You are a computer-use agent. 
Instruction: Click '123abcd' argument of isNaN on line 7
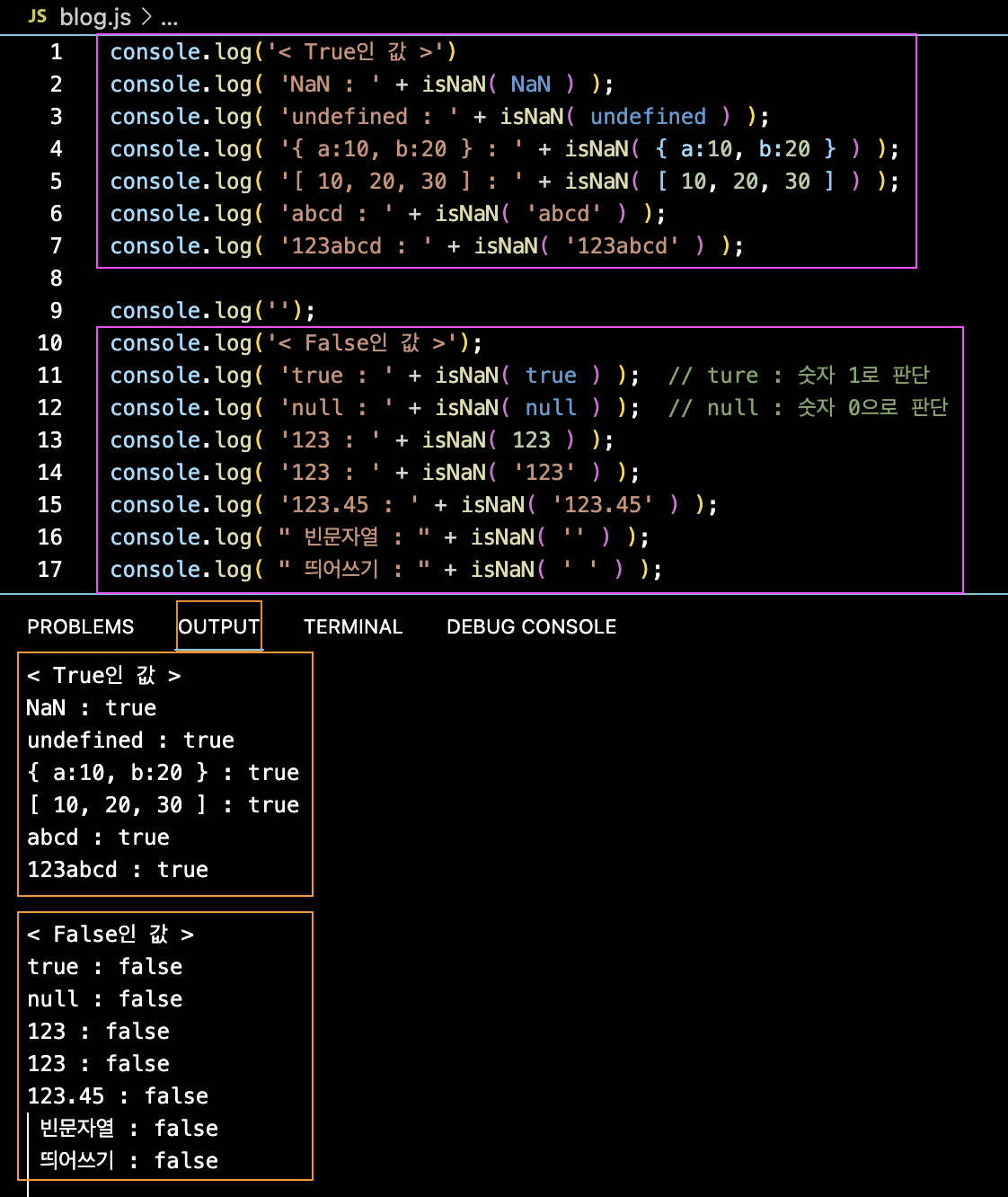pos(622,246)
